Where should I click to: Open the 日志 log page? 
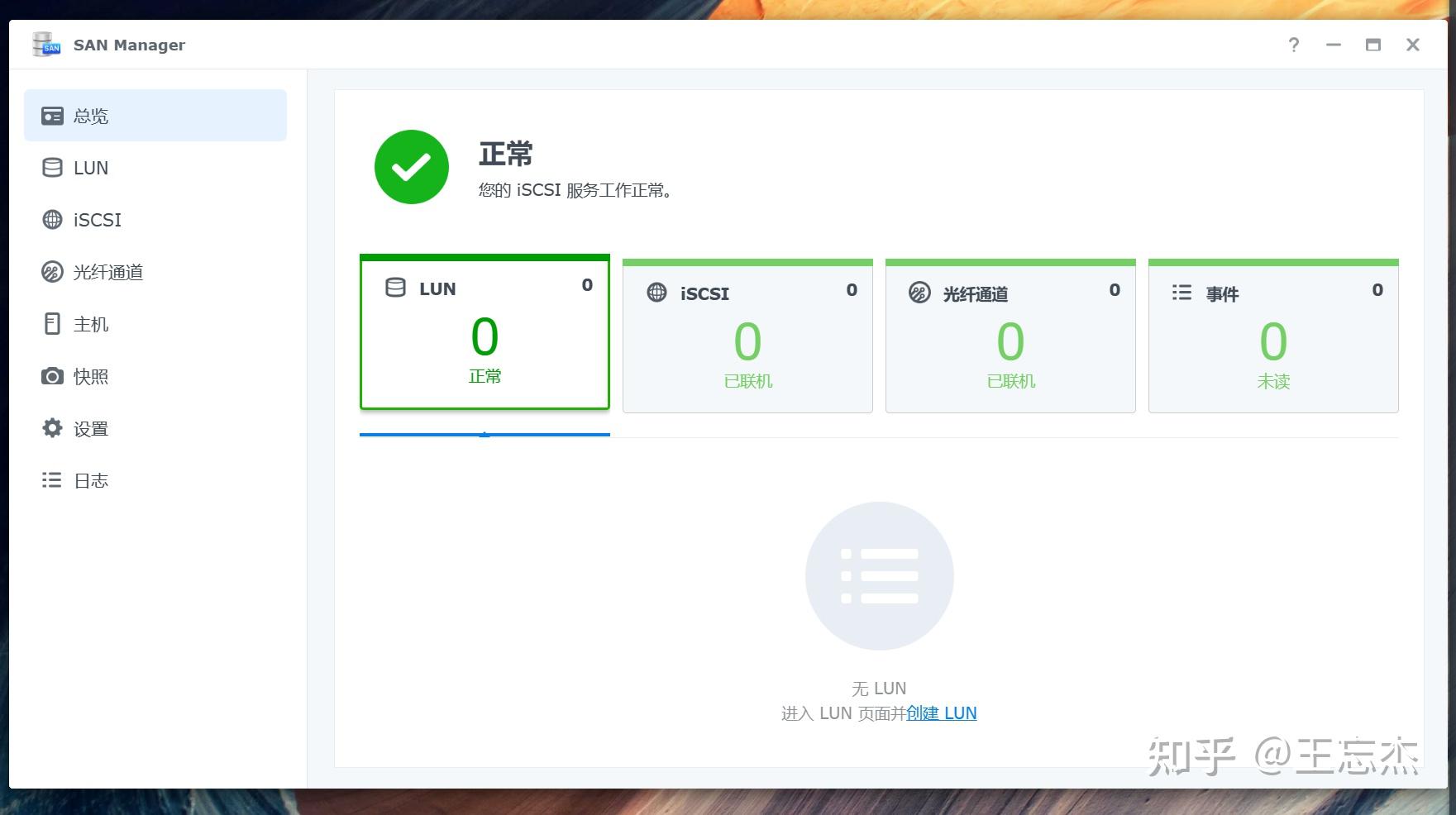tap(155, 480)
